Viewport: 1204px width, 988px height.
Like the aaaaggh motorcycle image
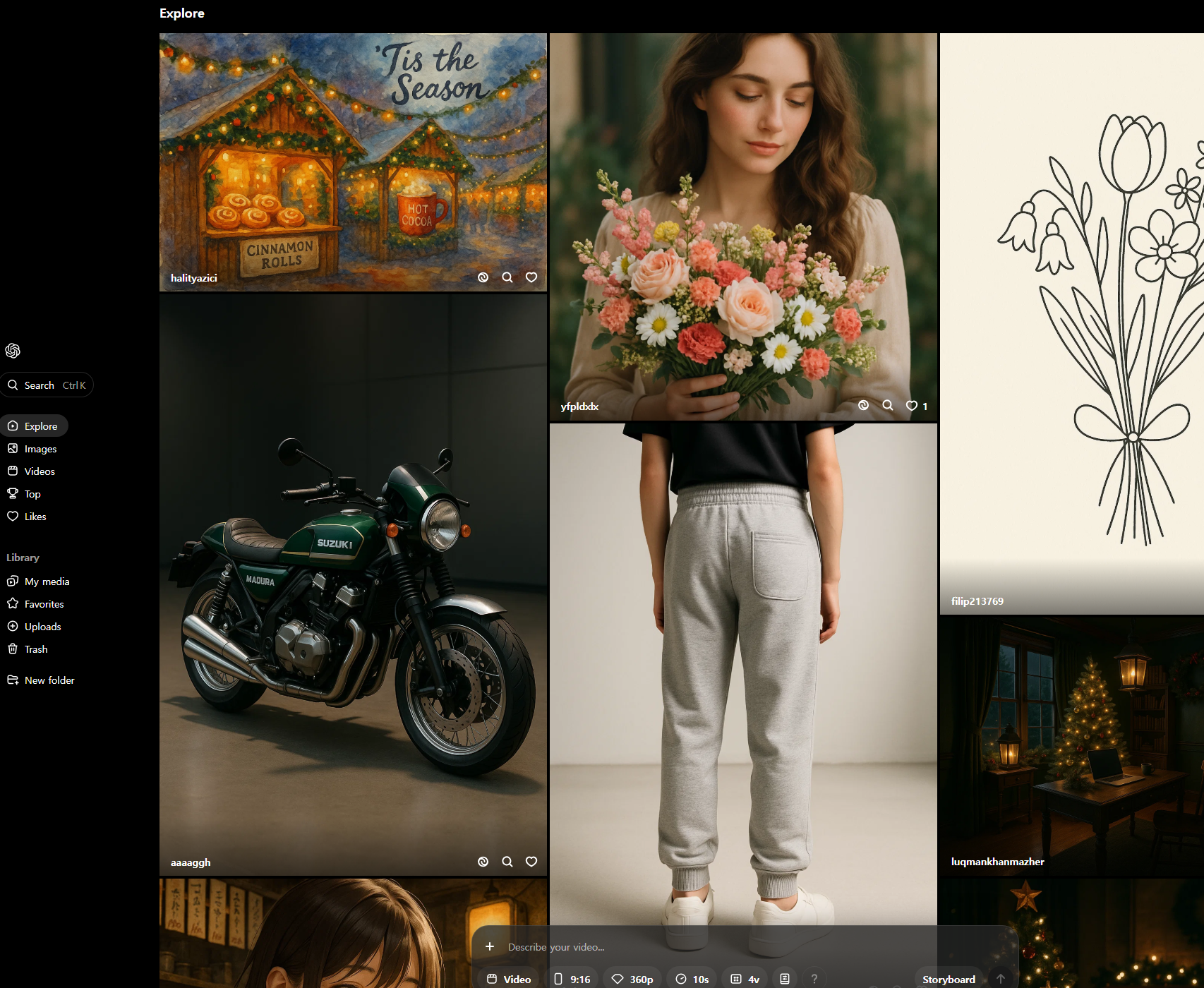531,862
